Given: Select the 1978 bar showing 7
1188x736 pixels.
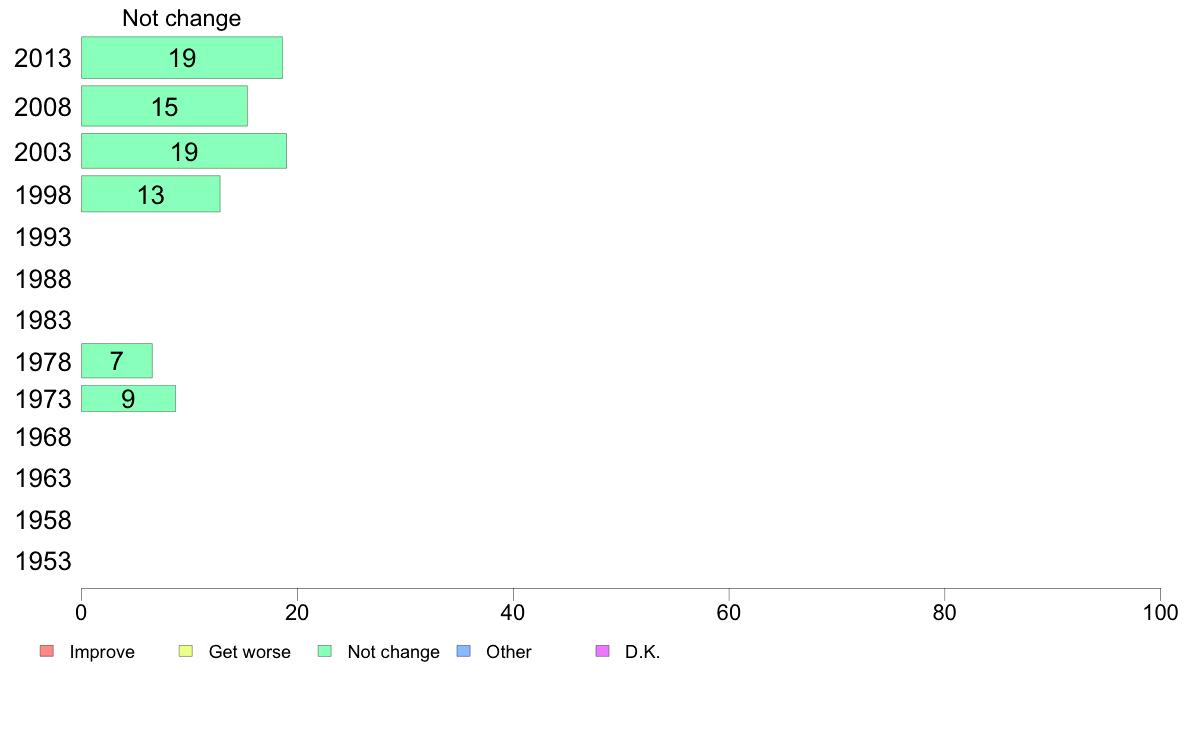Looking at the screenshot, I should pyautogui.click(x=117, y=361).
